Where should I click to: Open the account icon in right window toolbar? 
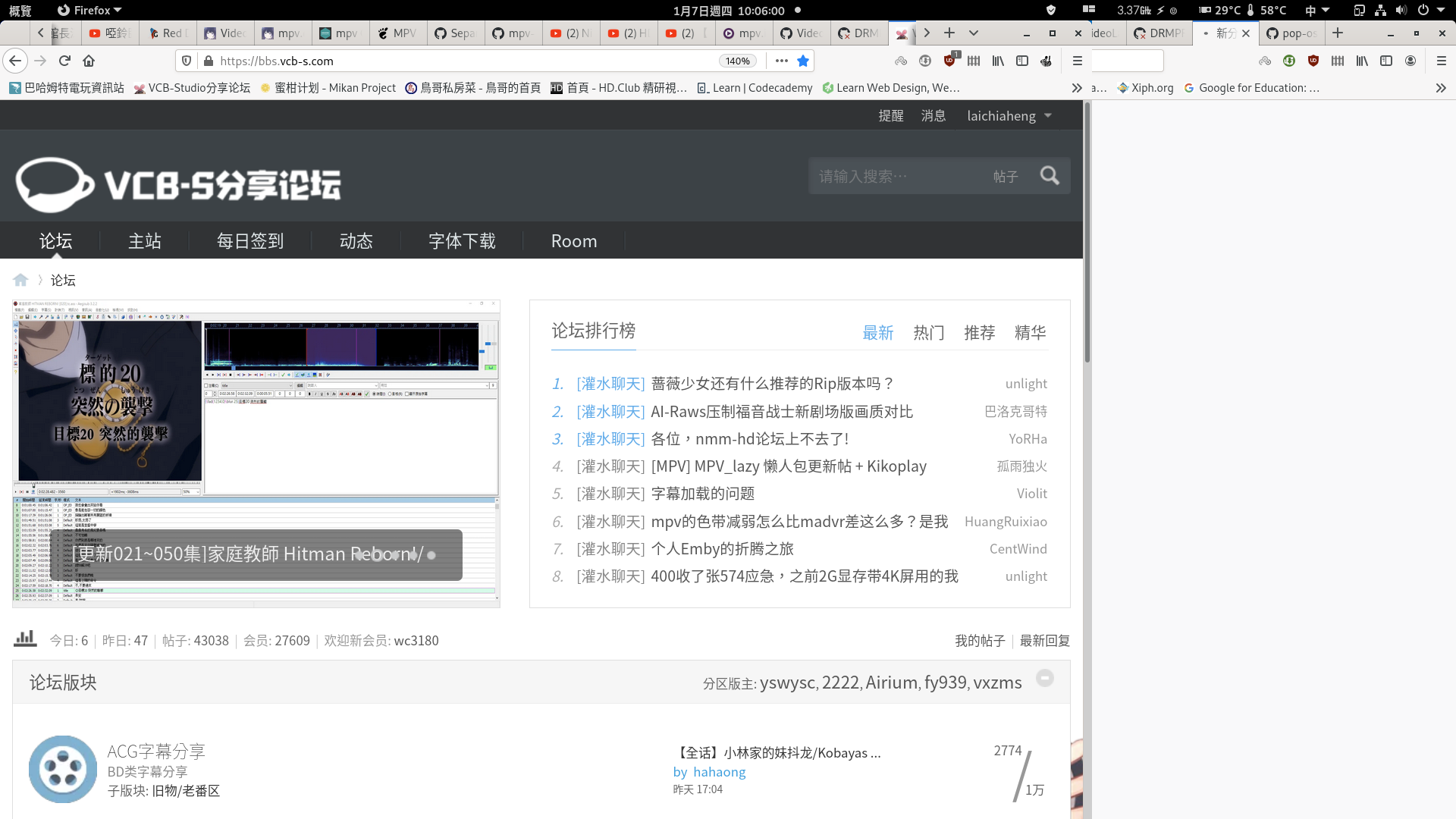point(1410,61)
